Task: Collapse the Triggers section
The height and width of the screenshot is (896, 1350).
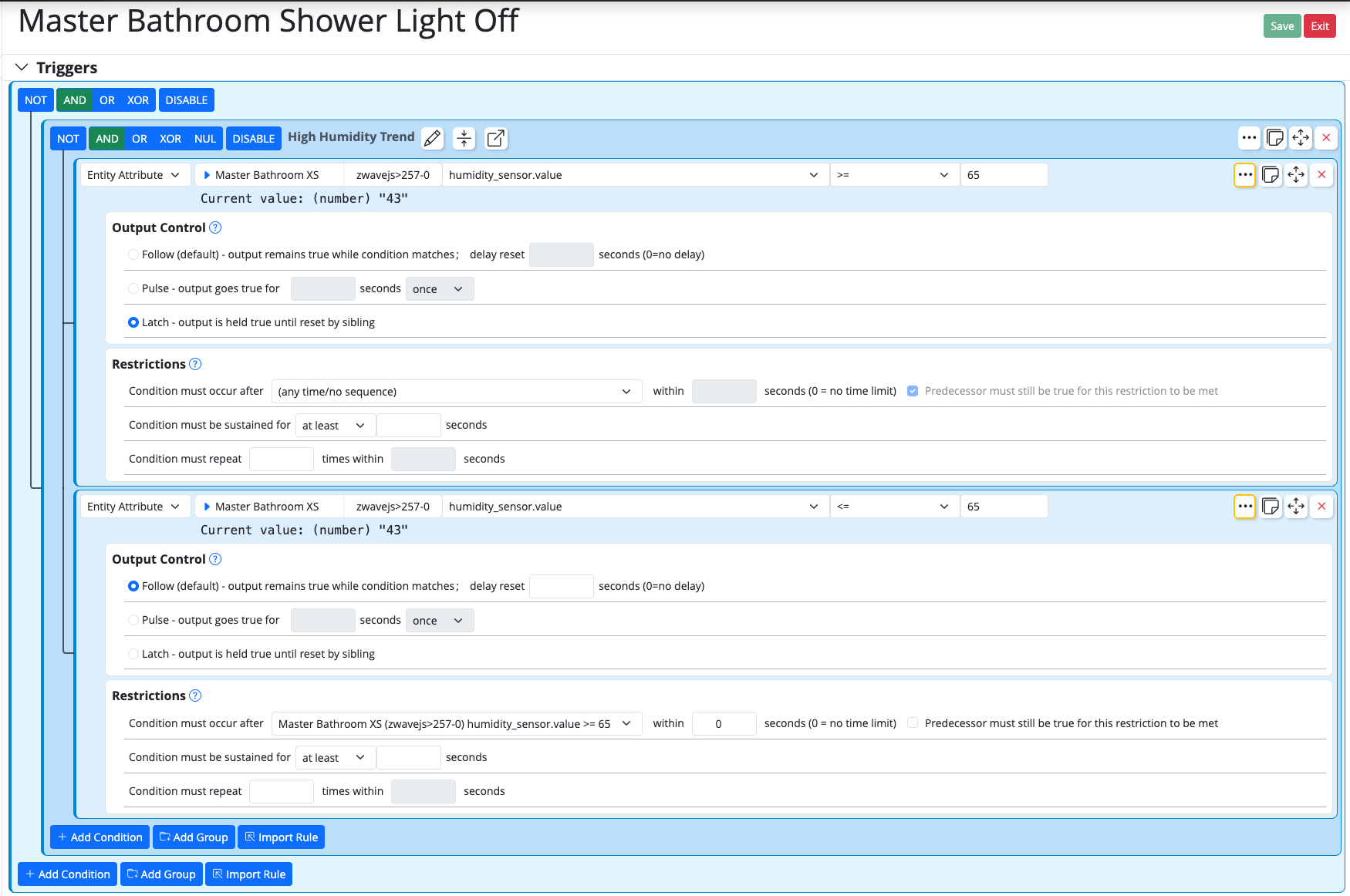Action: [22, 68]
